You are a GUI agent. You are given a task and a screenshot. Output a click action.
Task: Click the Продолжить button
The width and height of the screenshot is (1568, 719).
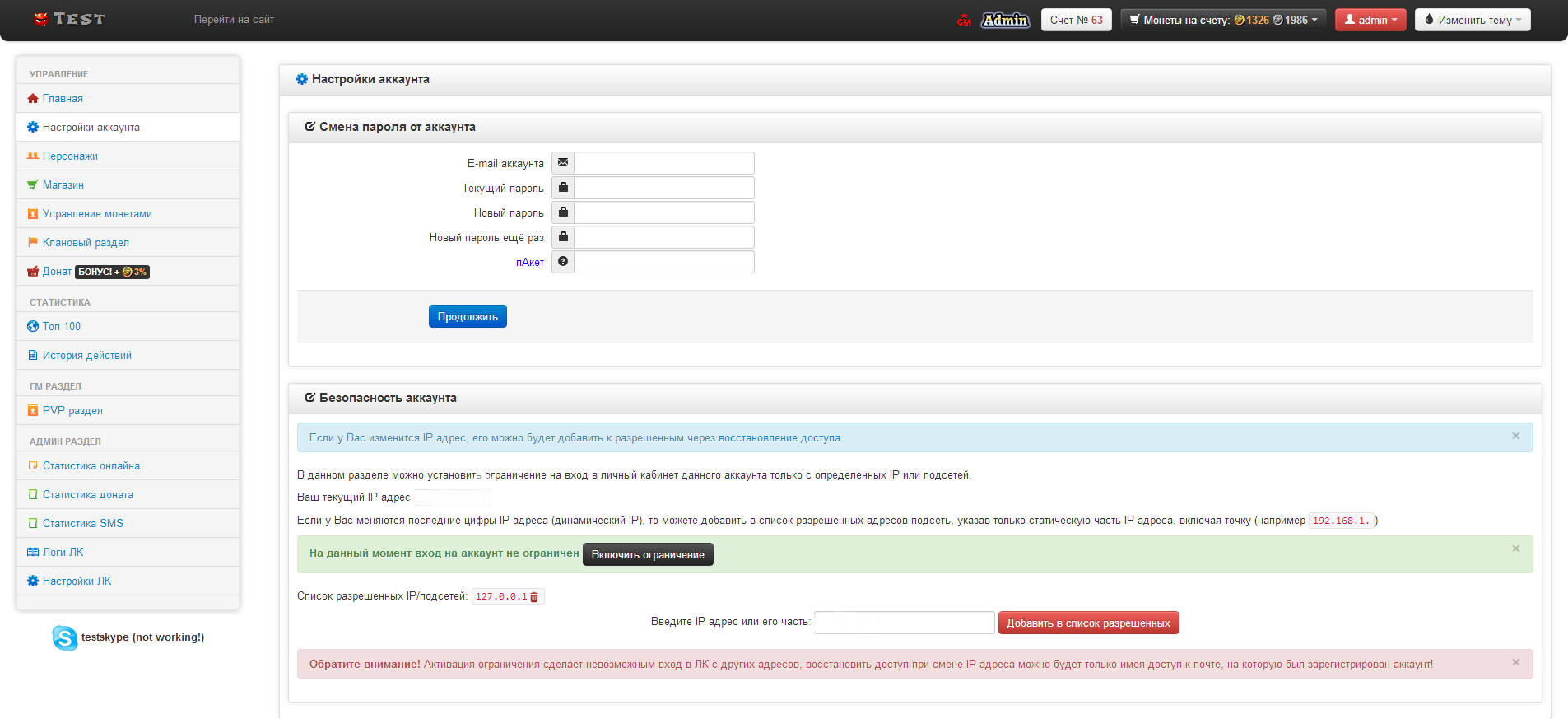[x=468, y=316]
